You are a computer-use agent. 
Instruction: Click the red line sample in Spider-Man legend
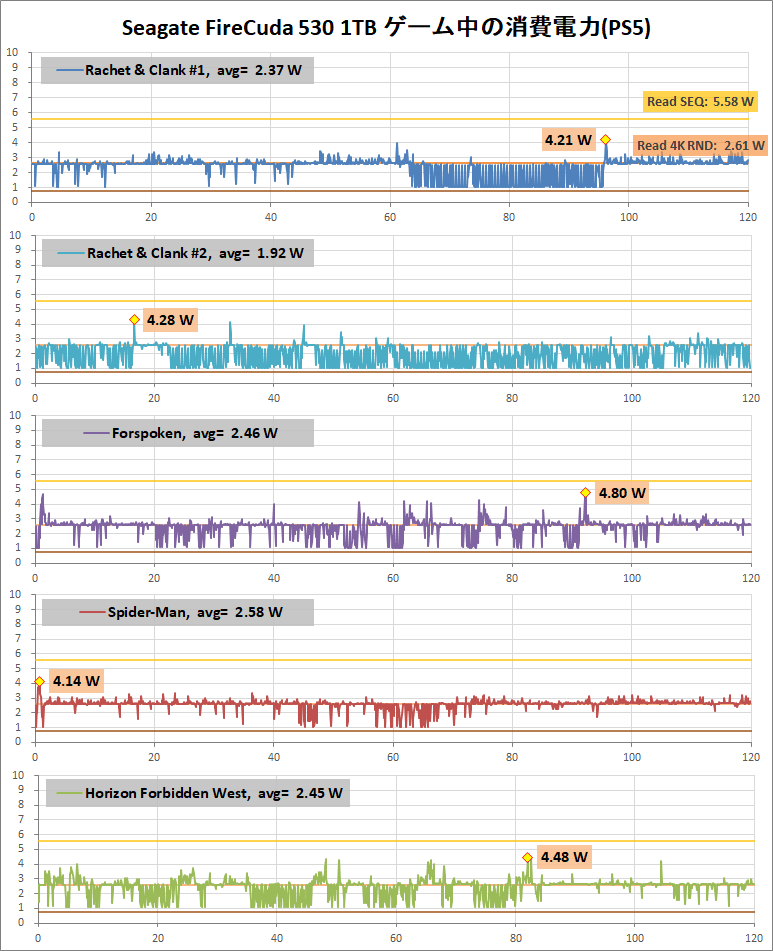(93, 613)
